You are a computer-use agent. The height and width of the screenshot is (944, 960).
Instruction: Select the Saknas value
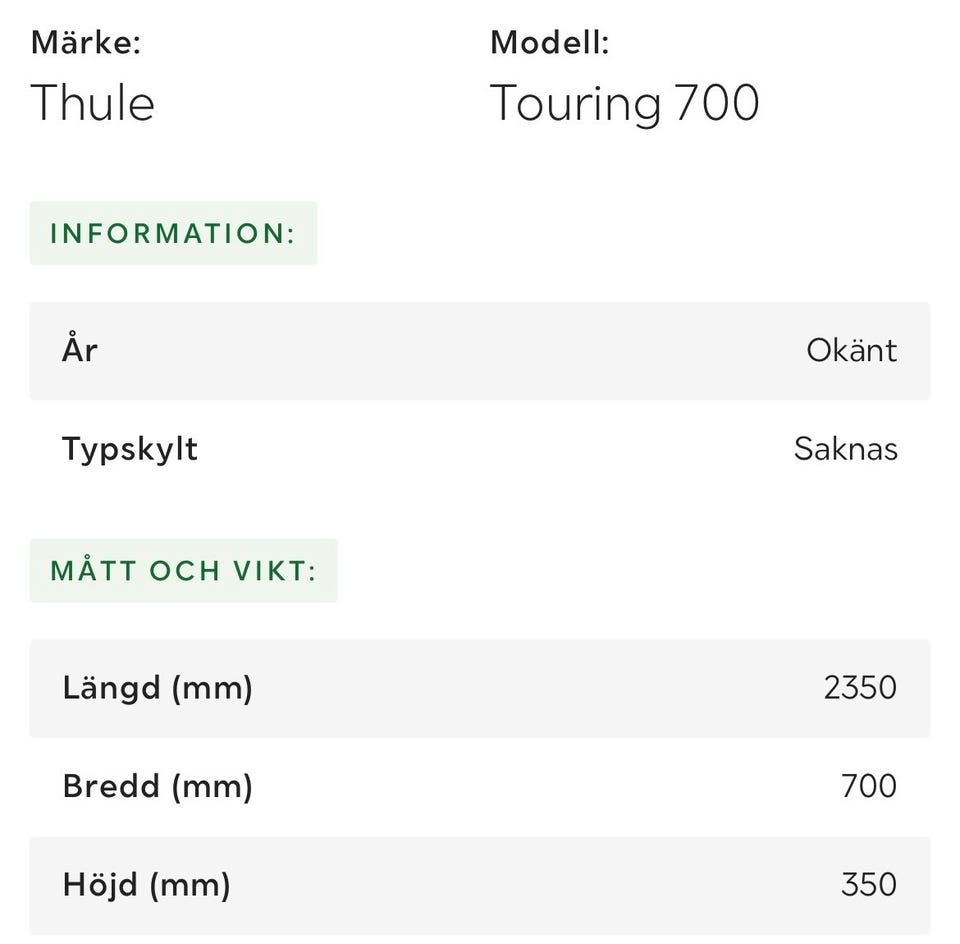click(845, 449)
